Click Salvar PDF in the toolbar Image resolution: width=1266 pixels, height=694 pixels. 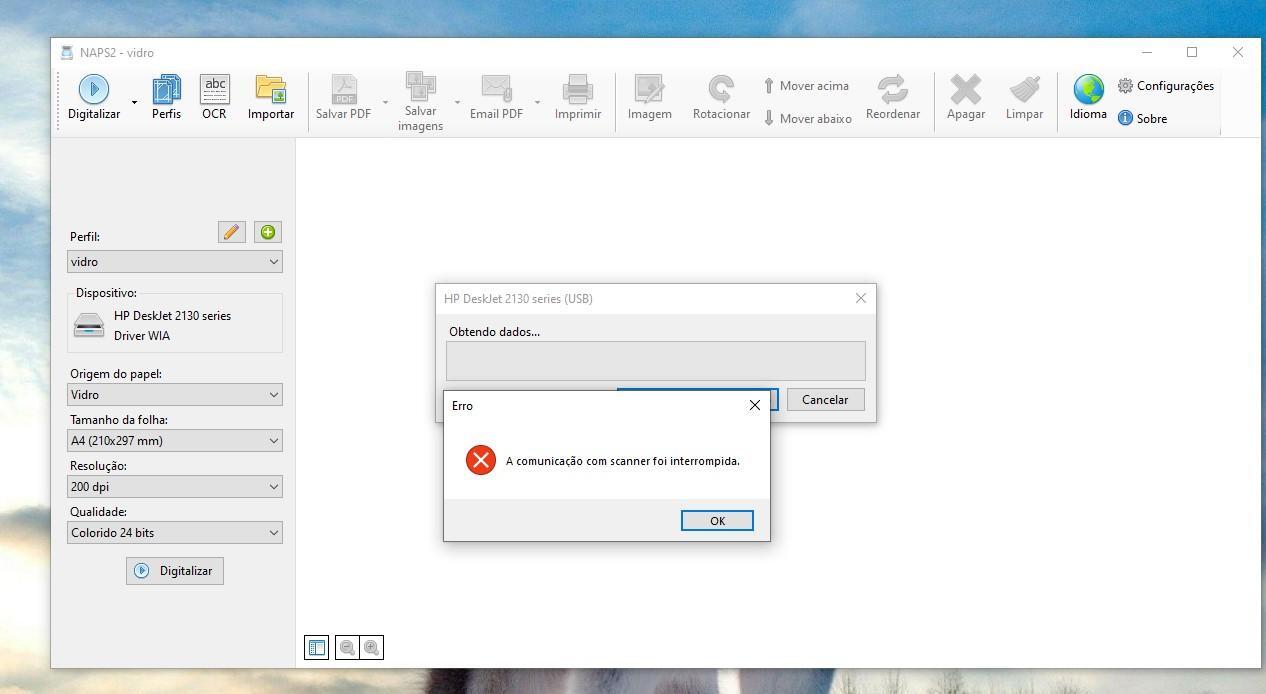[343, 98]
